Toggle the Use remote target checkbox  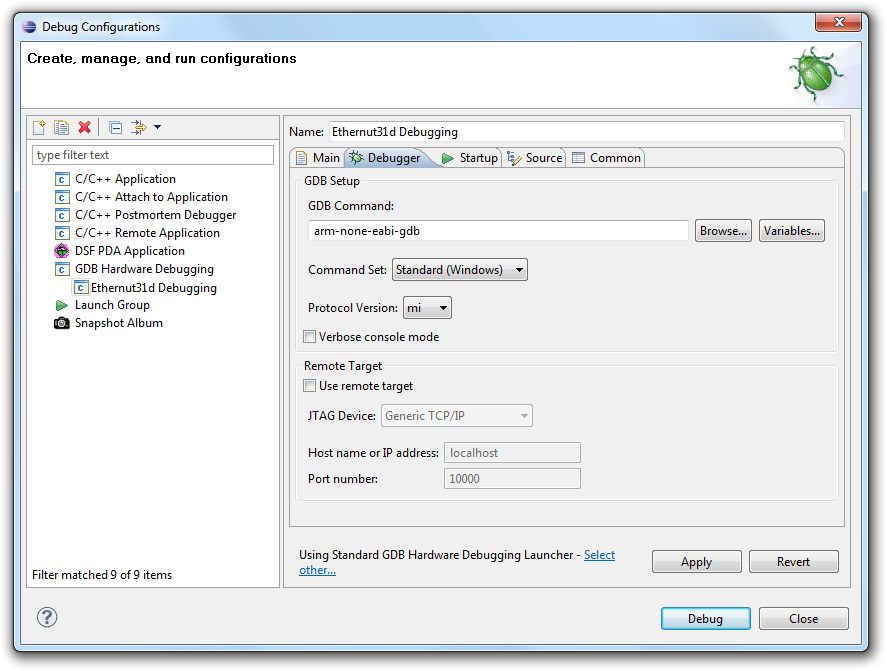pos(310,386)
